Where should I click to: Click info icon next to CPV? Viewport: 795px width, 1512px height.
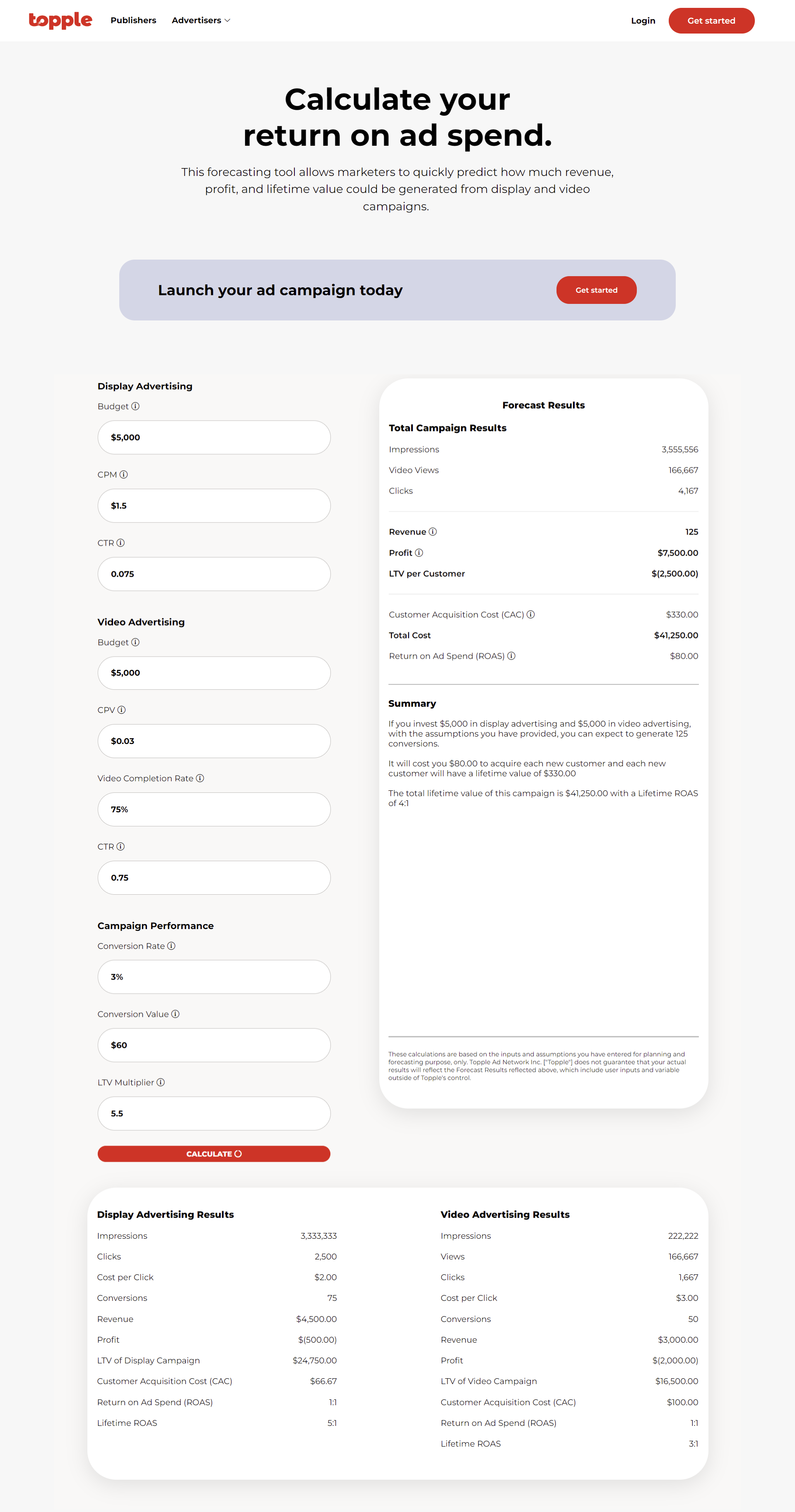coord(122,710)
